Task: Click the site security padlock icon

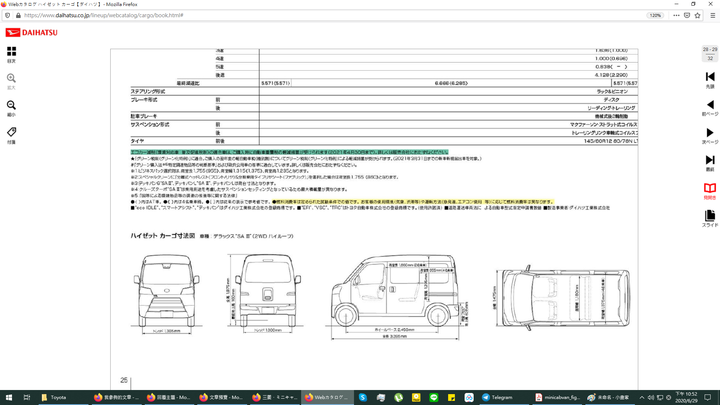Action: (x=18, y=15)
